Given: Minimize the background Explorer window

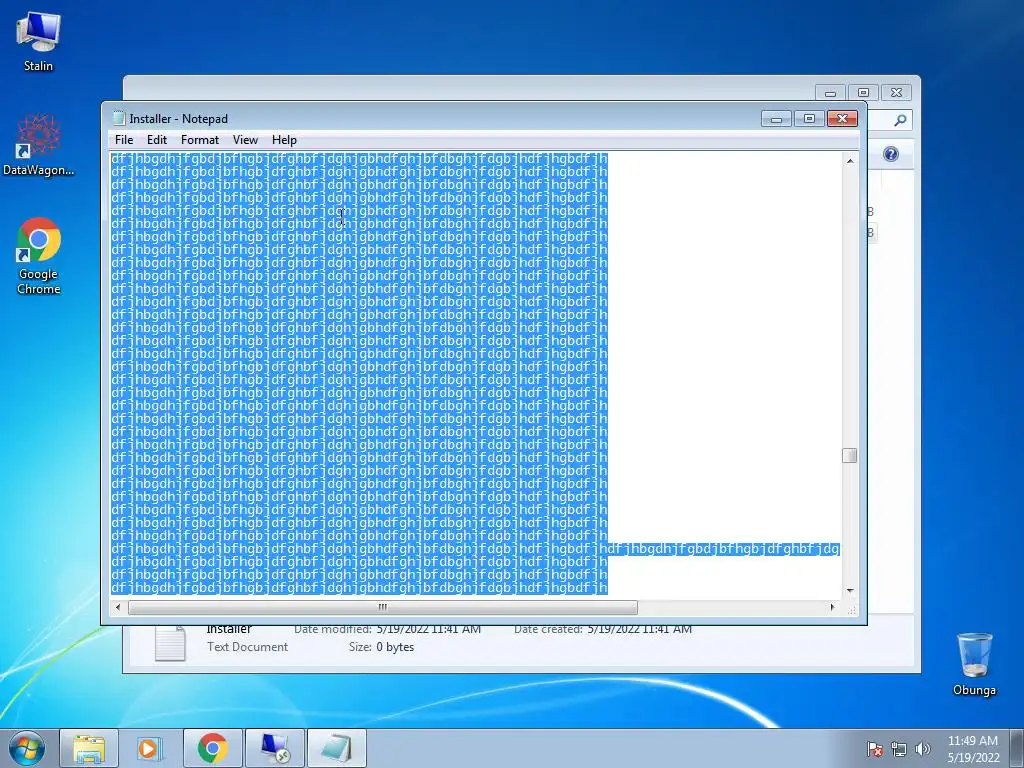Looking at the screenshot, I should (831, 93).
